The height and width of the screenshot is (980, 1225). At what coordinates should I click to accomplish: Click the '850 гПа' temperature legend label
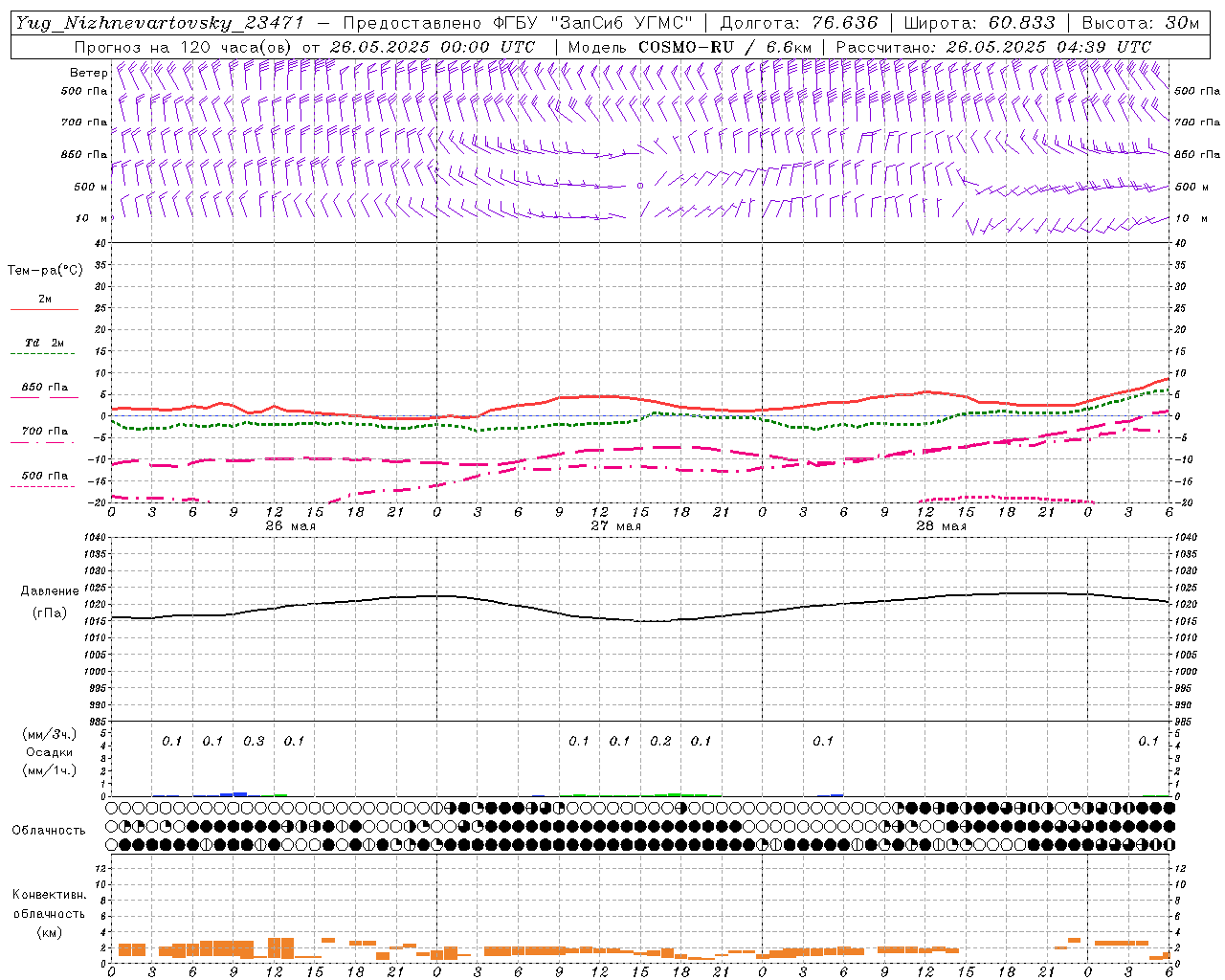(45, 388)
